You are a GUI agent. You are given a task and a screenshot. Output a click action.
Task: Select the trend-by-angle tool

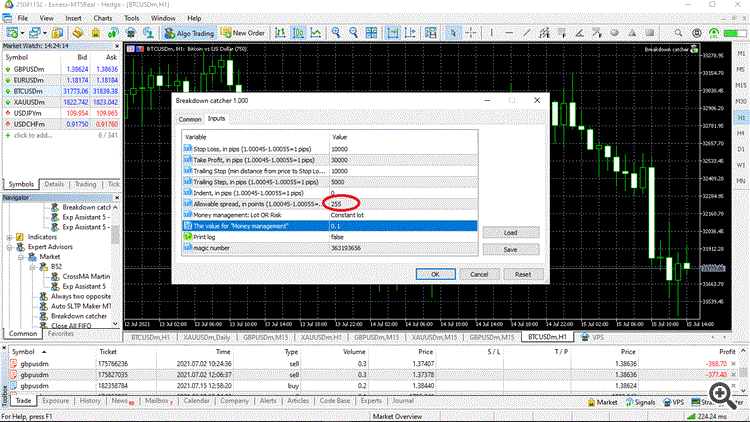pyautogui.click(x=579, y=33)
